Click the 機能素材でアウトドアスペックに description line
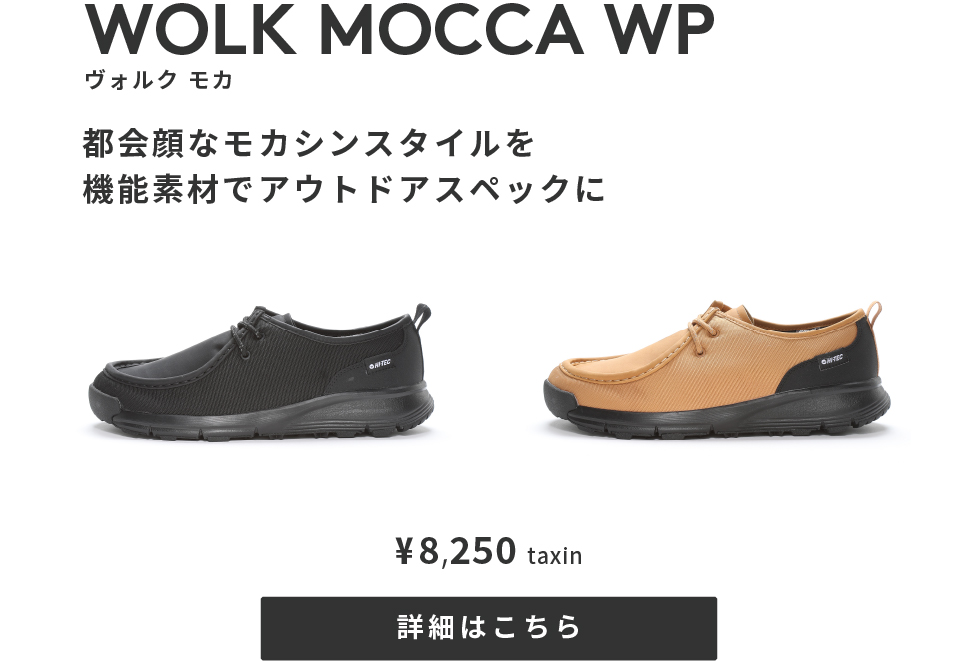This screenshot has width=978, height=661. point(344,189)
